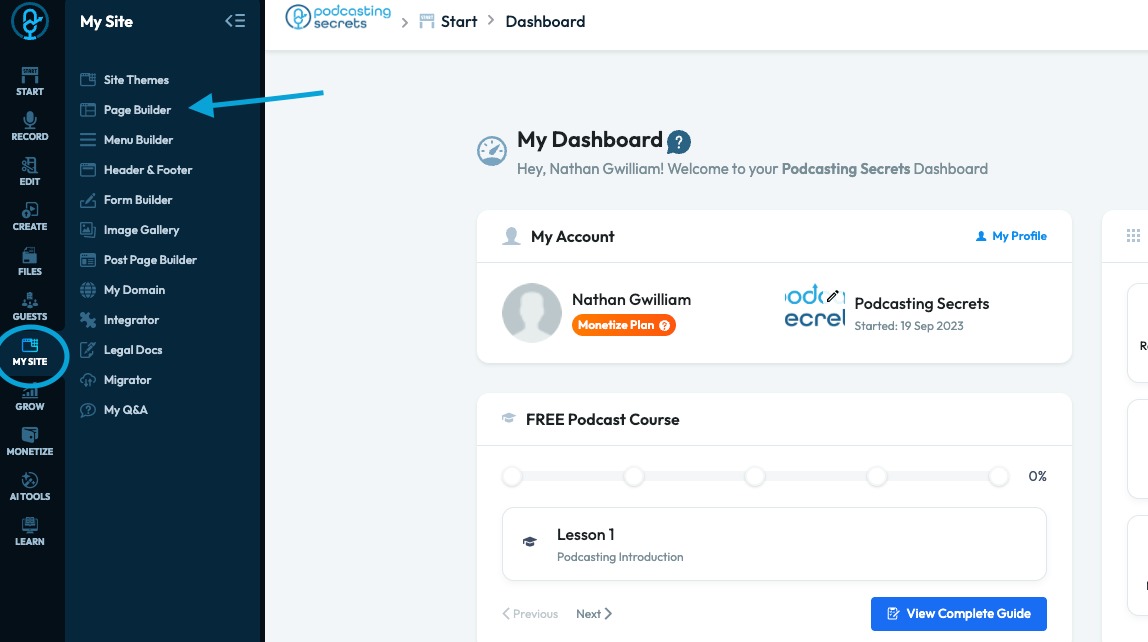This screenshot has height=642, width=1148.
Task: Open the Grow section in sidebar
Action: (29, 397)
